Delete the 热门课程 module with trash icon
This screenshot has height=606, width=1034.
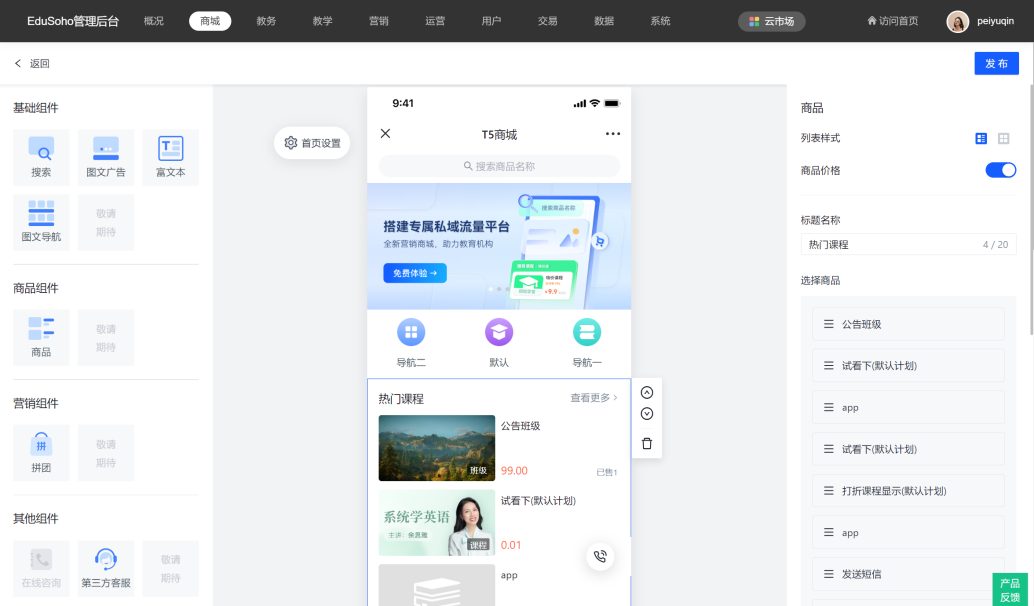pos(647,444)
